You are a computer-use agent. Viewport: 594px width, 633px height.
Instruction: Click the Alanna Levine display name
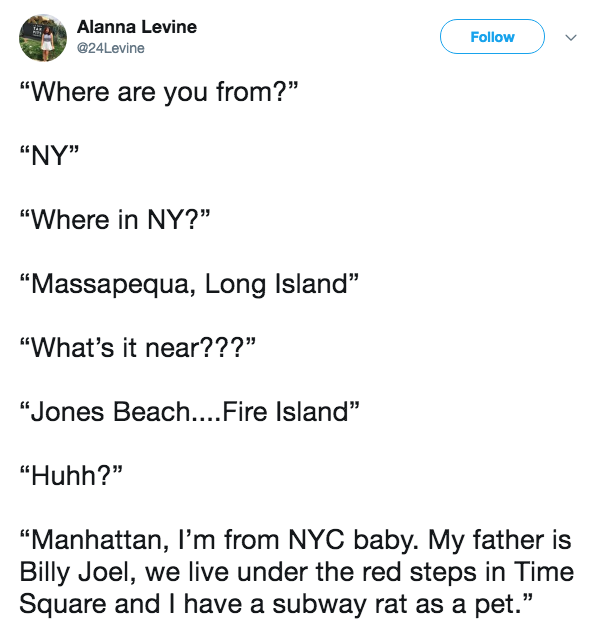click(x=137, y=27)
